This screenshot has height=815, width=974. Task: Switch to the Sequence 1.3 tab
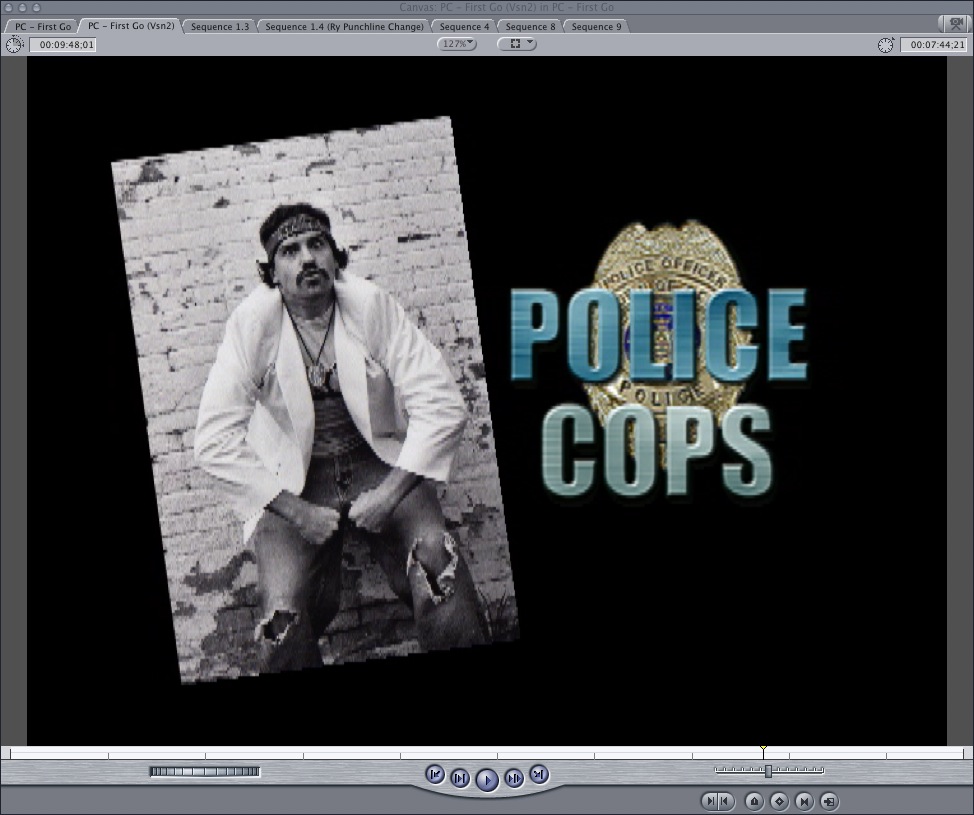click(220, 26)
